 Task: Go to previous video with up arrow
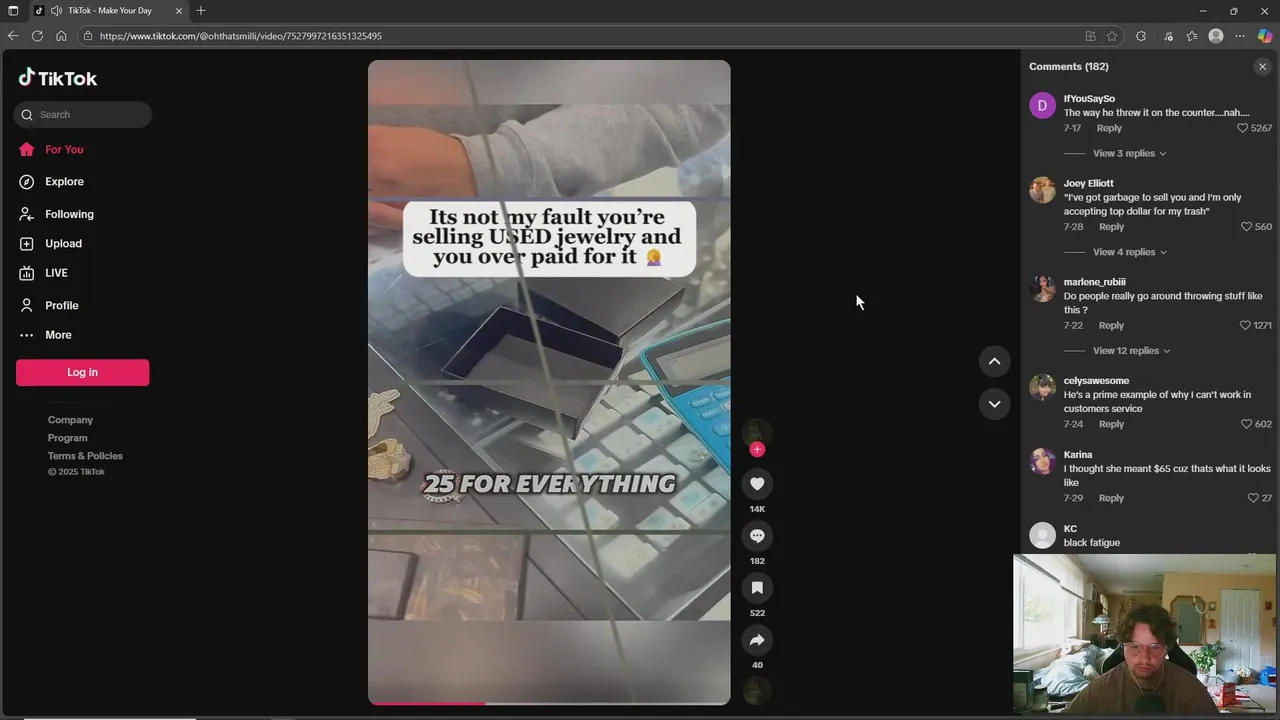pyautogui.click(x=994, y=361)
